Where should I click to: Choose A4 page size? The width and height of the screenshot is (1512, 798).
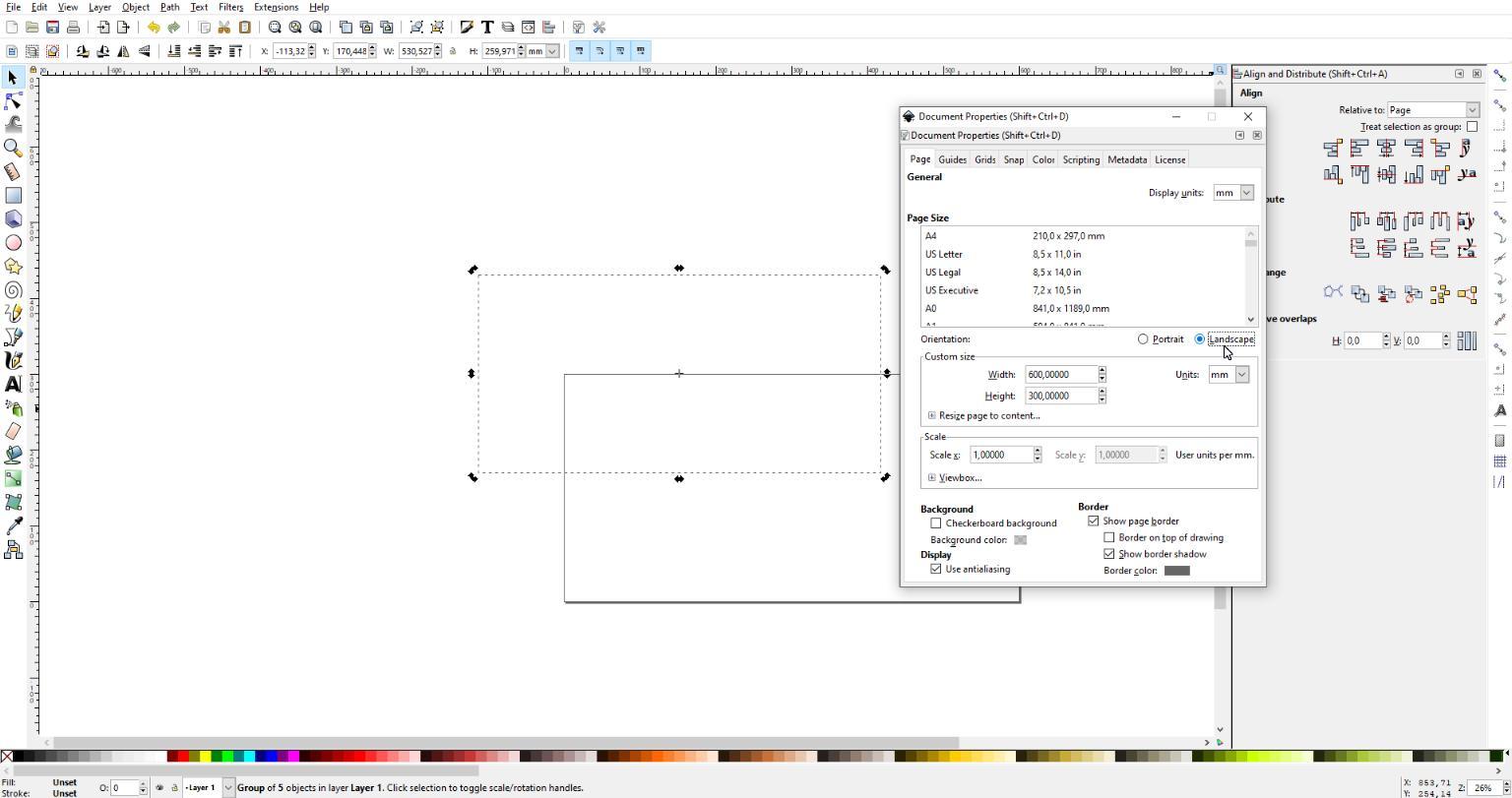tap(1083, 236)
